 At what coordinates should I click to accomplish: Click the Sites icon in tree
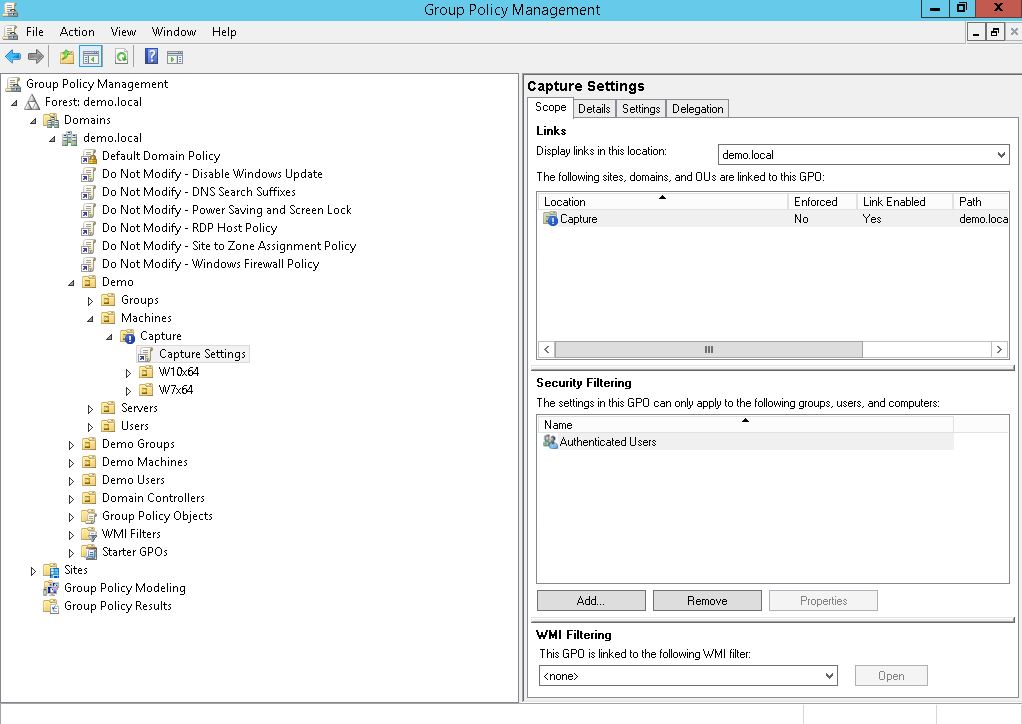click(51, 570)
